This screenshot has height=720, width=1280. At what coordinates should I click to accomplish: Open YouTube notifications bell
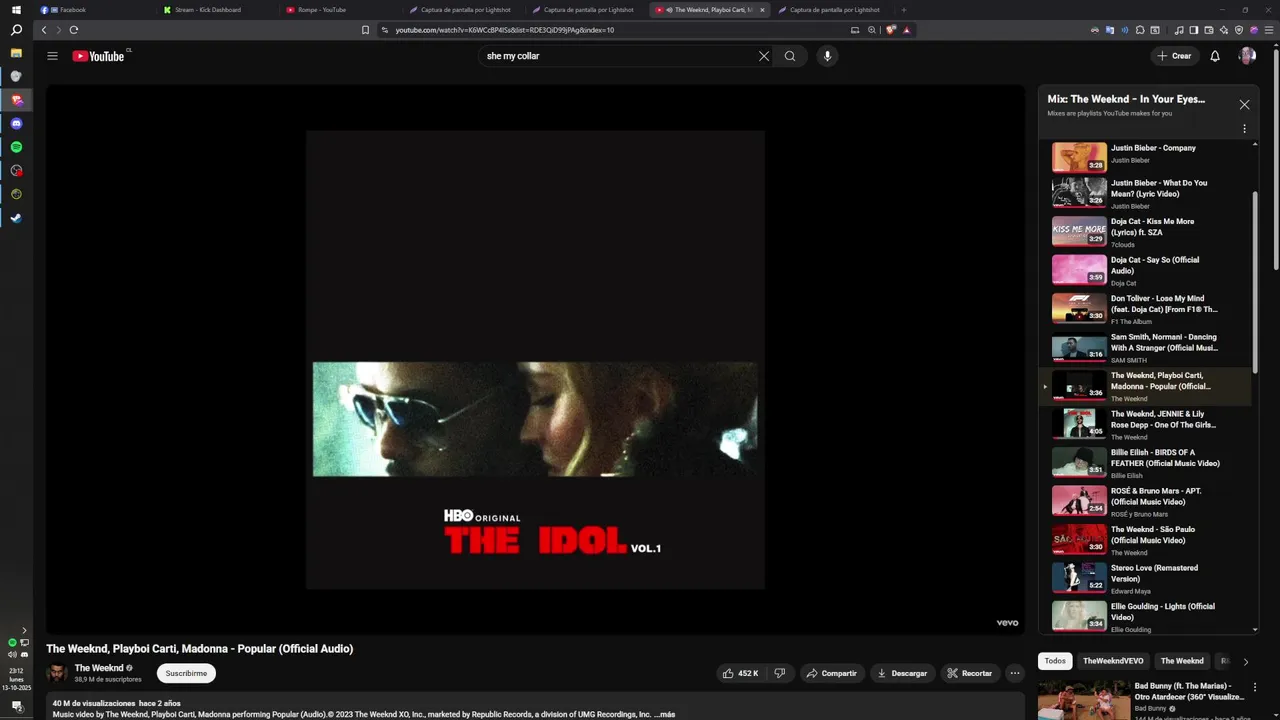pos(1215,56)
